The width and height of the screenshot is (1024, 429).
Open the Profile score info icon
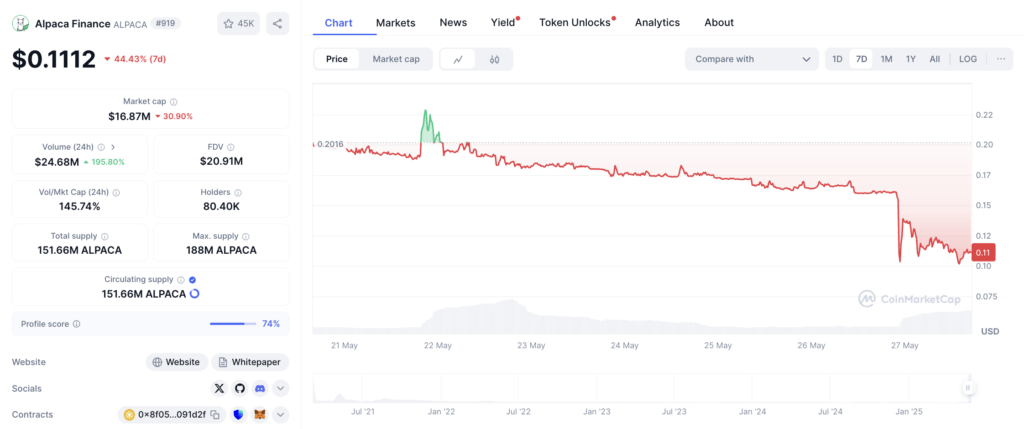tap(76, 324)
